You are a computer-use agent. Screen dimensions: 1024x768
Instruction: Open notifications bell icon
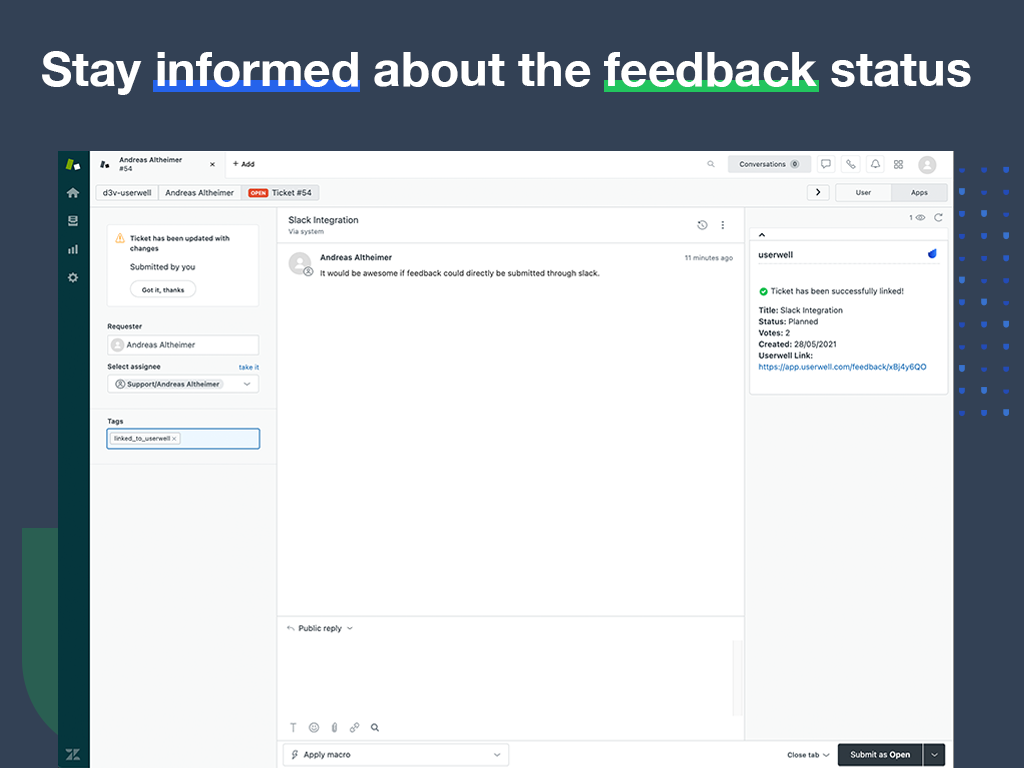pyautogui.click(x=875, y=164)
